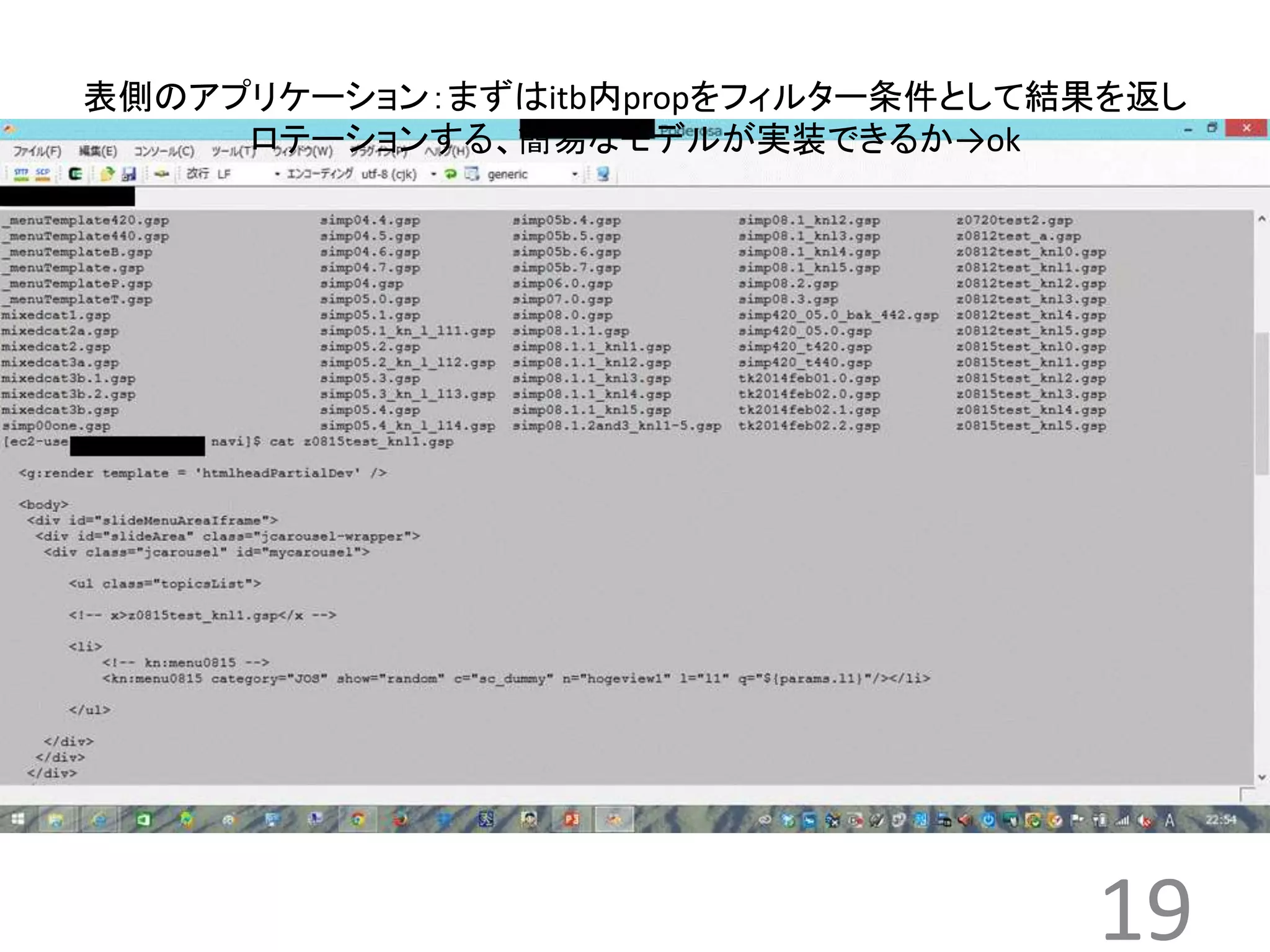
Task: Click the vertical scrollbar thumb
Action: click(1261, 403)
